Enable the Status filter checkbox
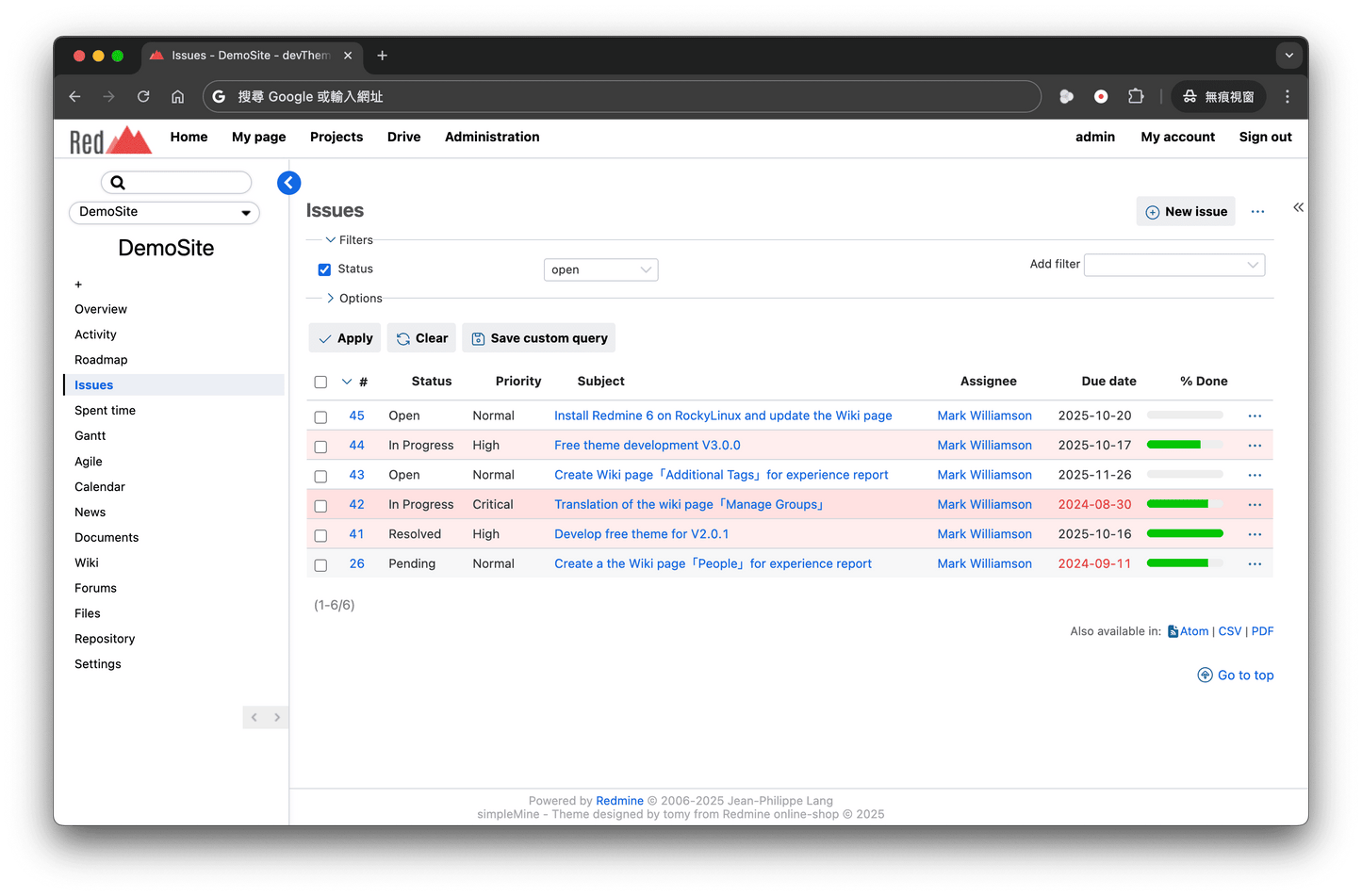The image size is (1362, 896). (x=324, y=269)
